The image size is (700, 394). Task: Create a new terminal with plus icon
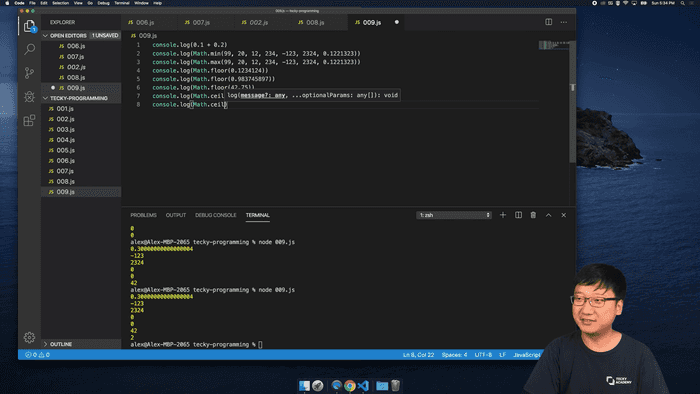point(503,215)
